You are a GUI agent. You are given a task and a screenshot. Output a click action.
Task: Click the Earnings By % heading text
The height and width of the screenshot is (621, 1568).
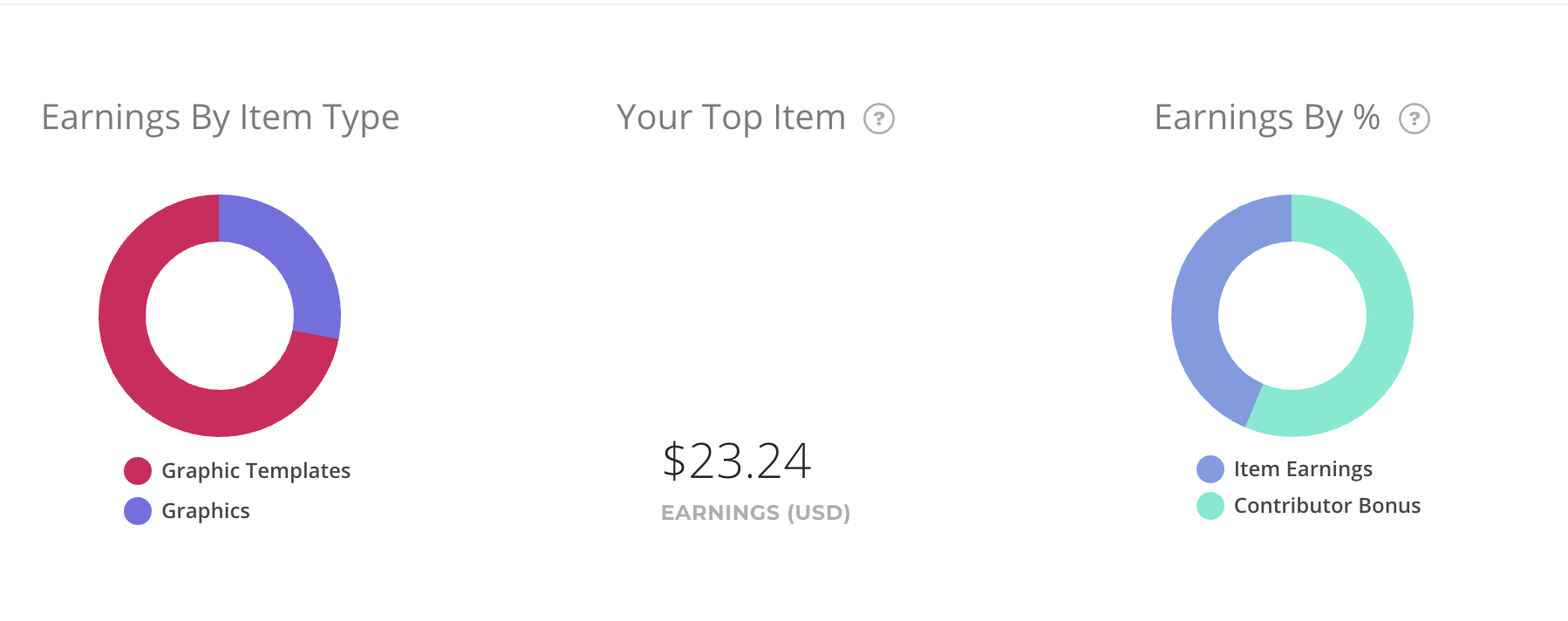(x=1266, y=119)
